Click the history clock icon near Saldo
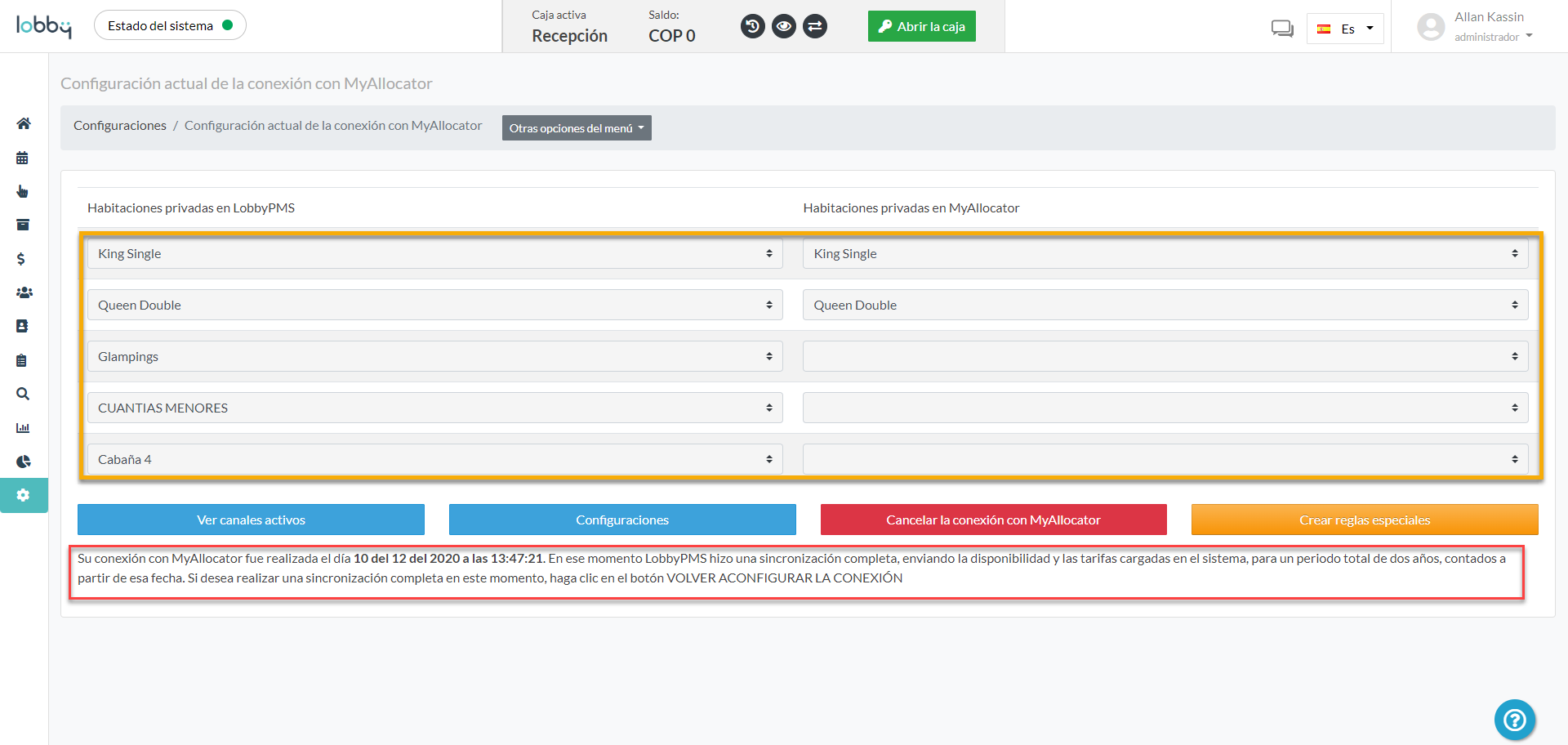This screenshot has height=745, width=1568. point(753,26)
